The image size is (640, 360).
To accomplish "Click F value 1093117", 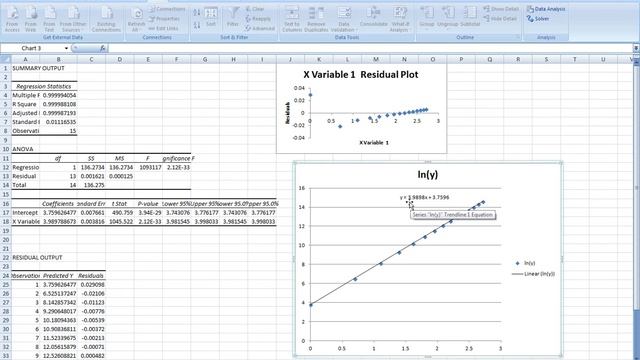I will click(x=148, y=167).
